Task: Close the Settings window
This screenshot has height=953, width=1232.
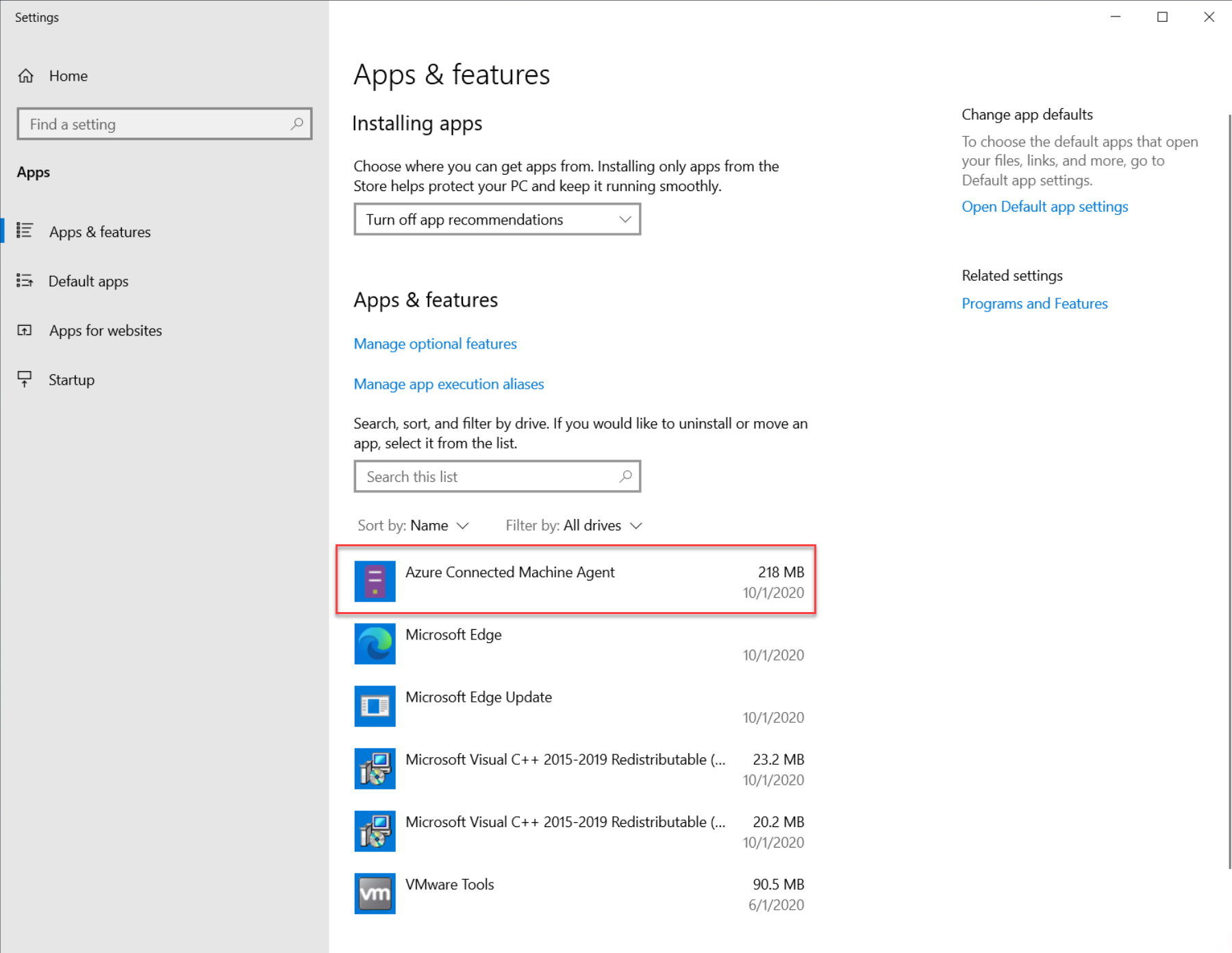Action: click(x=1209, y=16)
